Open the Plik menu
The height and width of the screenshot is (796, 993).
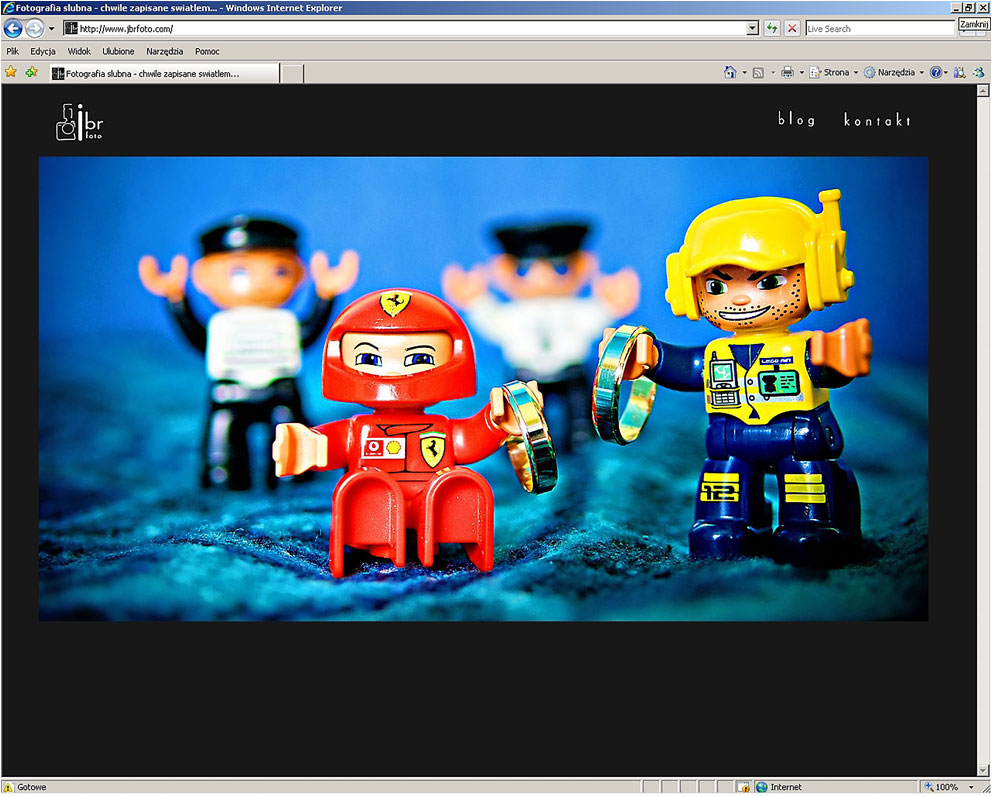(x=13, y=51)
